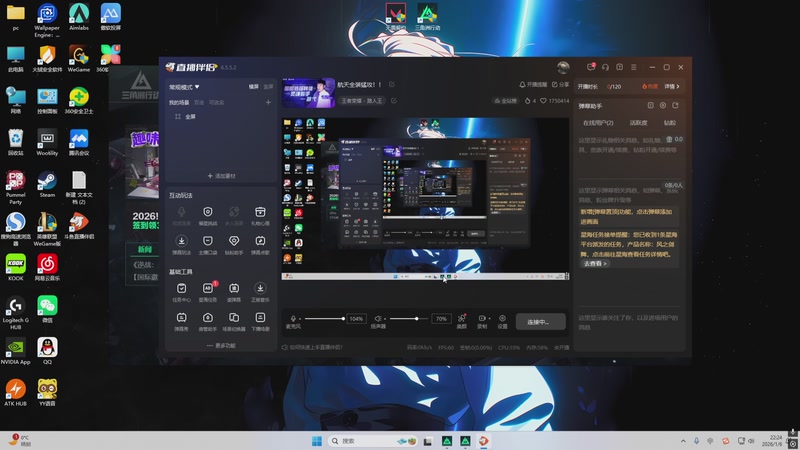Screen dimensions: 800x450
Task: Open the 场景切换器 tool
Action: (x=234, y=321)
